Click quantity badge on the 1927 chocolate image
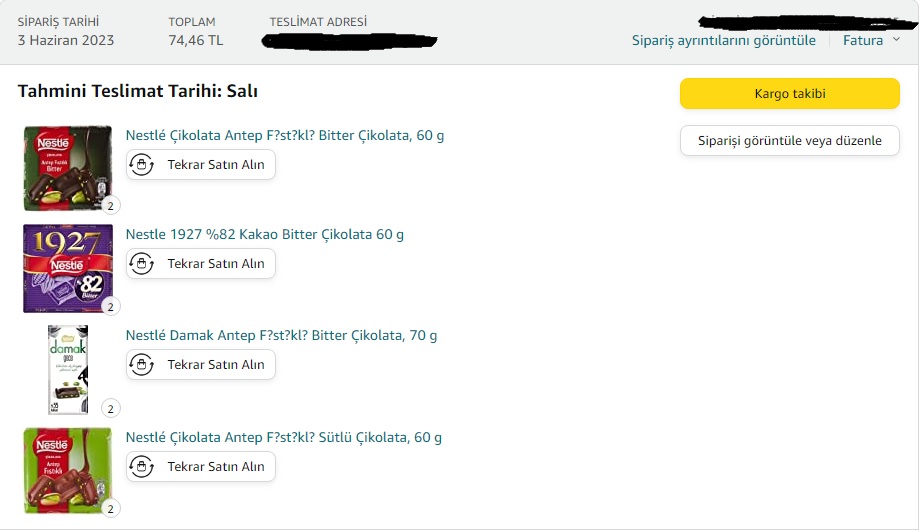The image size is (921, 530). [x=110, y=306]
